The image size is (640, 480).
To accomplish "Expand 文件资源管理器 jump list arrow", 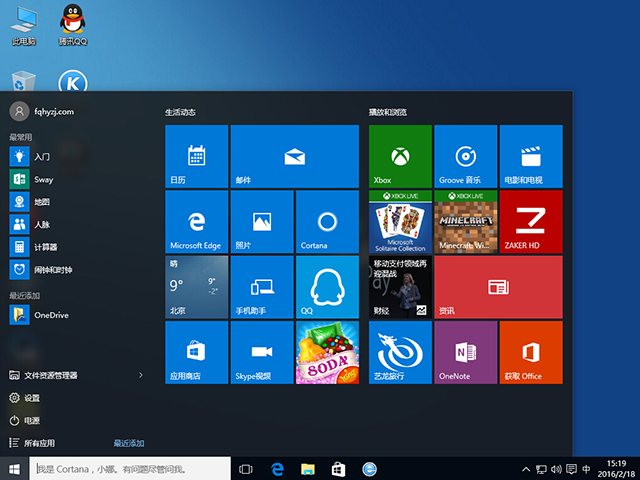I will [x=140, y=375].
